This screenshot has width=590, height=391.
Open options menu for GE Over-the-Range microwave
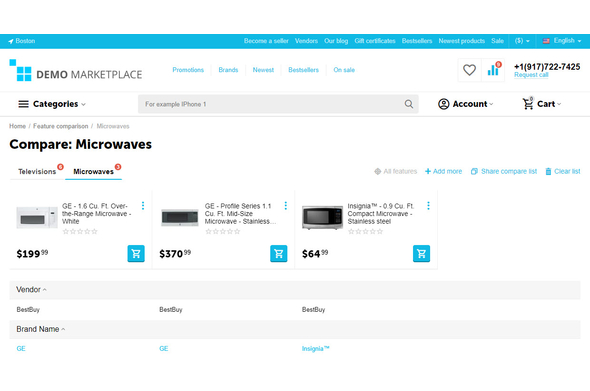tap(143, 205)
